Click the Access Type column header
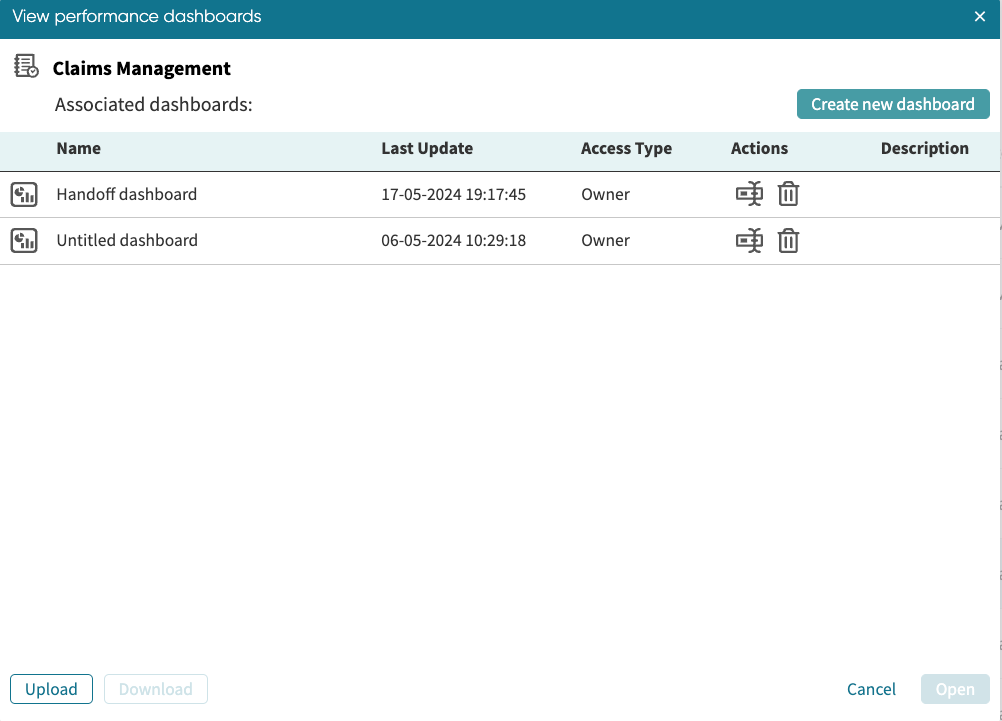 click(x=626, y=148)
